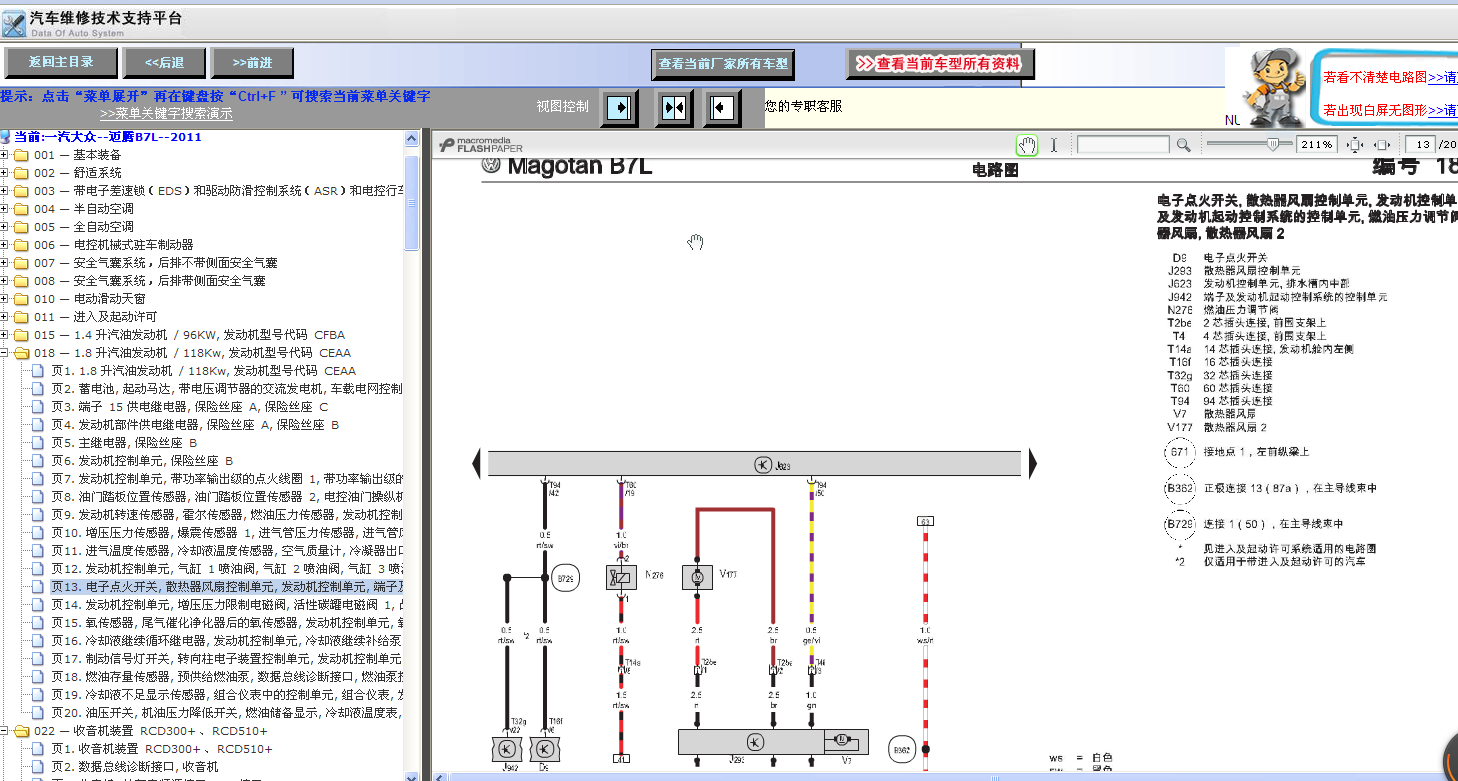Screen dimensions: 1458x781
Task: Select the FlashPaper pan hand tool
Action: [x=1027, y=145]
